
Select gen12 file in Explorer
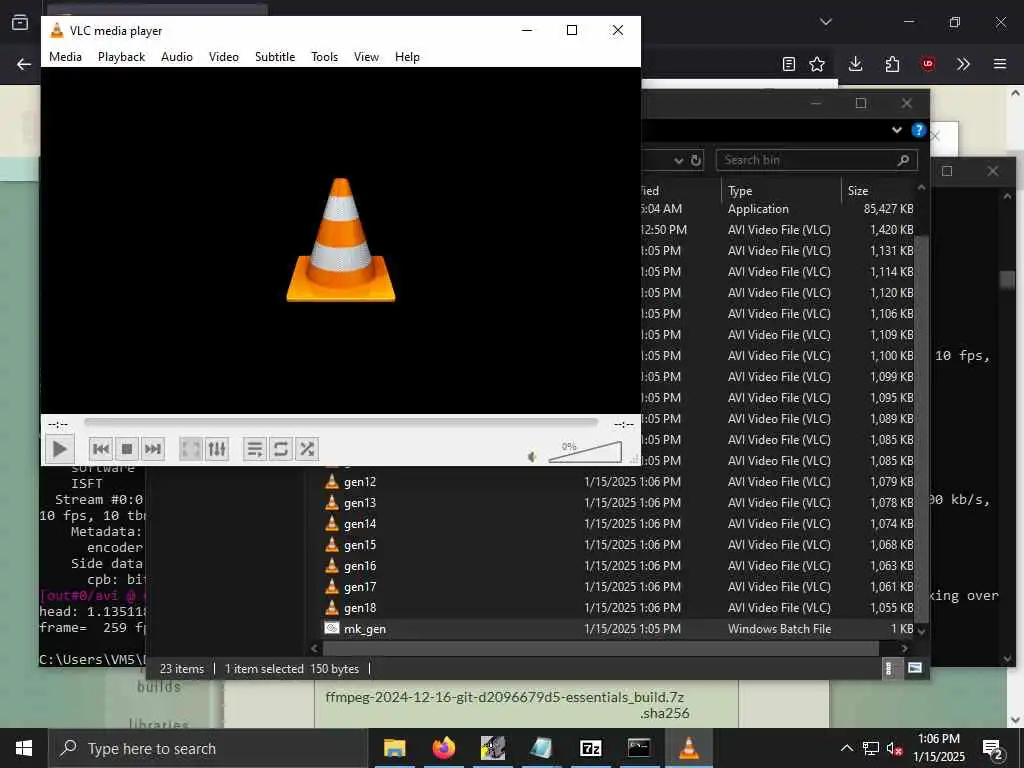click(x=360, y=482)
